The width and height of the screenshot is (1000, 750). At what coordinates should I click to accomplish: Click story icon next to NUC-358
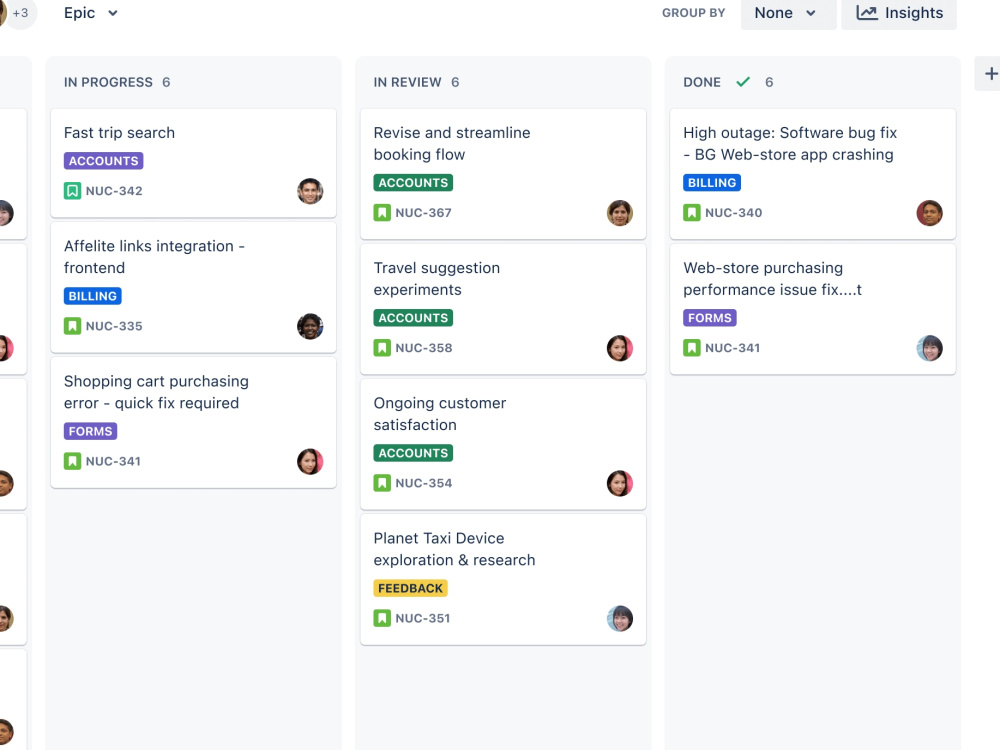[x=382, y=348]
